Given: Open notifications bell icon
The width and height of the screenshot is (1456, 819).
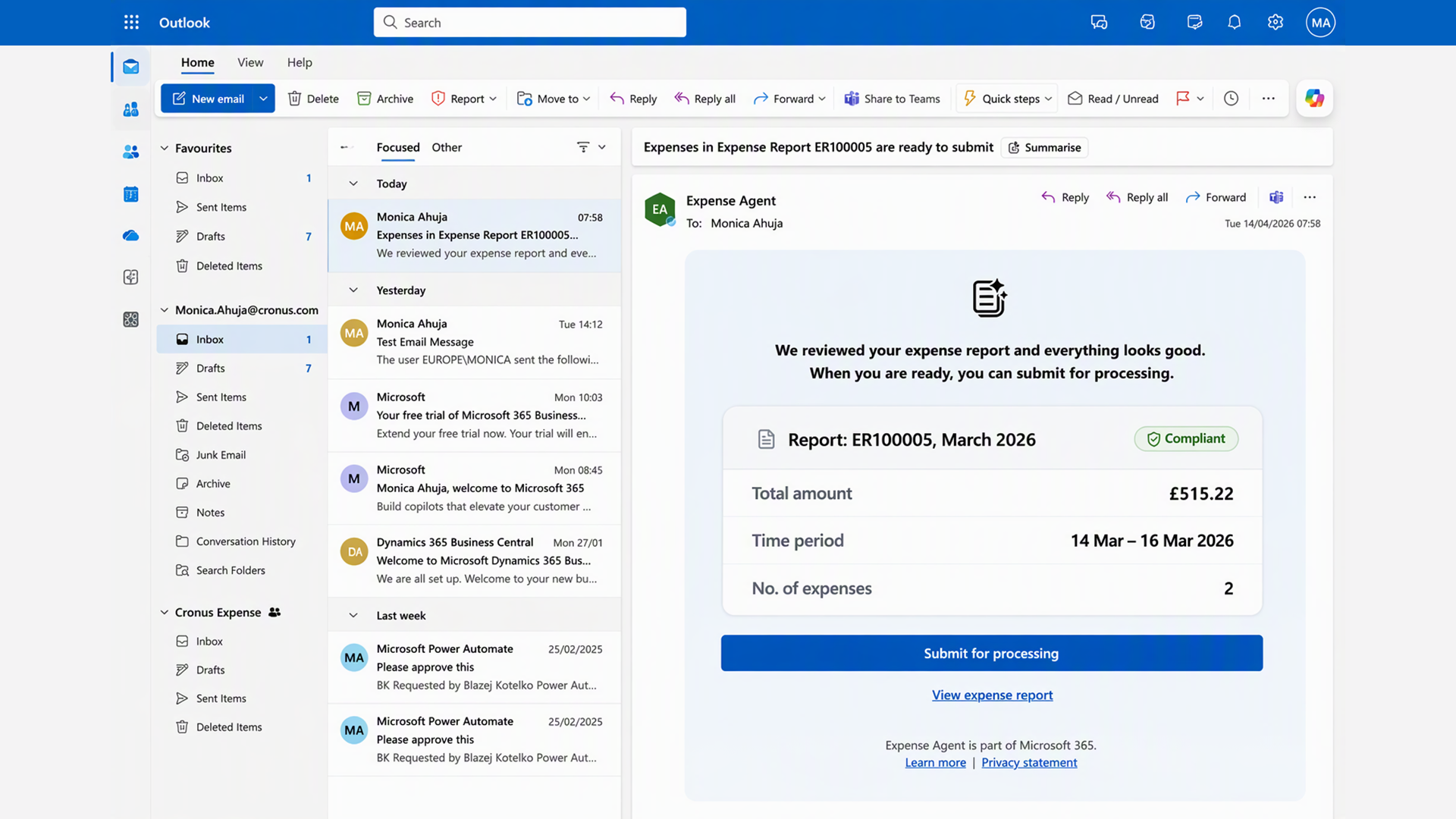Looking at the screenshot, I should [1235, 23].
